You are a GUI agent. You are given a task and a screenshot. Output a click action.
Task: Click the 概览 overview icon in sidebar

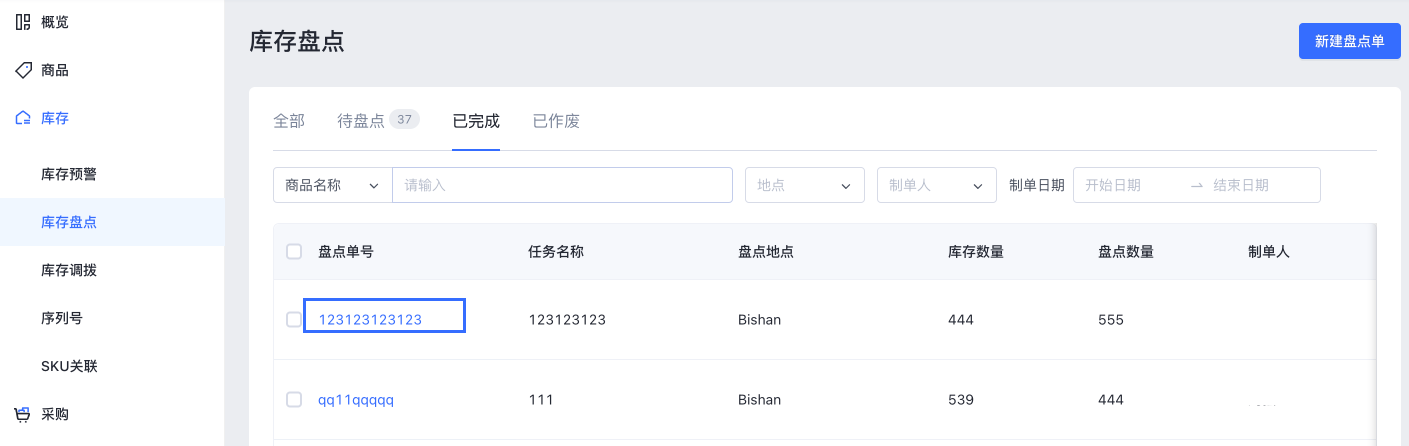tap(23, 22)
